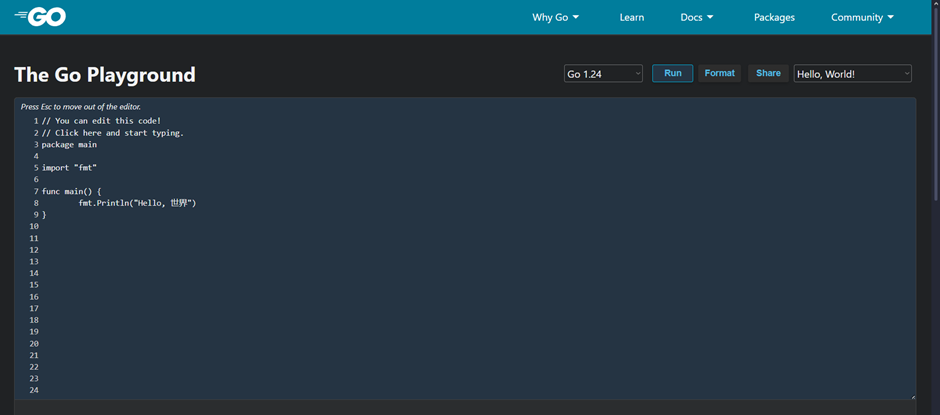Viewport: 940px width, 415px height.
Task: Open the Hello, World! examples selector
Action: tap(852, 74)
